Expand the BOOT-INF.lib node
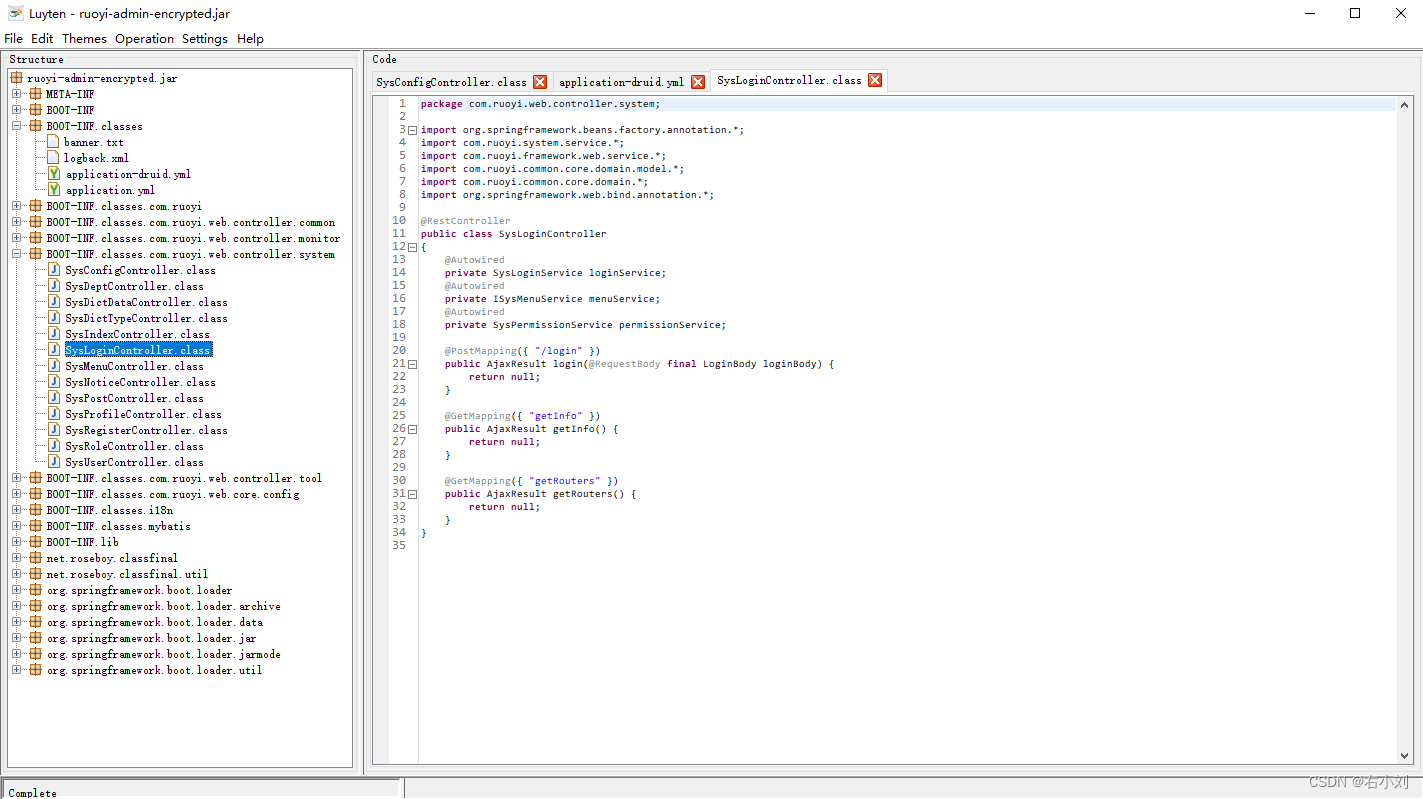The image size is (1423, 799). click(x=17, y=542)
